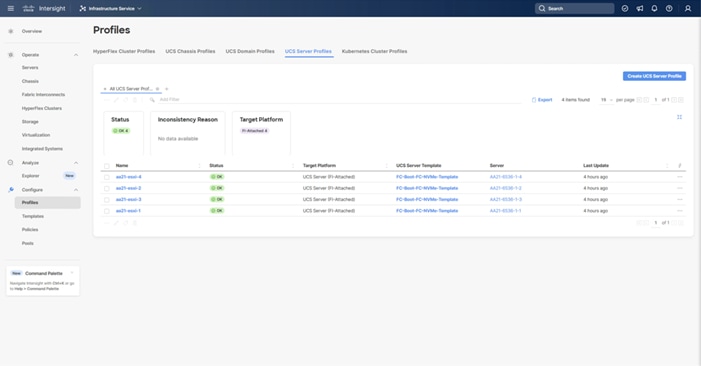701x366 pixels.
Task: Open Servers in the sidebar
Action: coord(30,67)
